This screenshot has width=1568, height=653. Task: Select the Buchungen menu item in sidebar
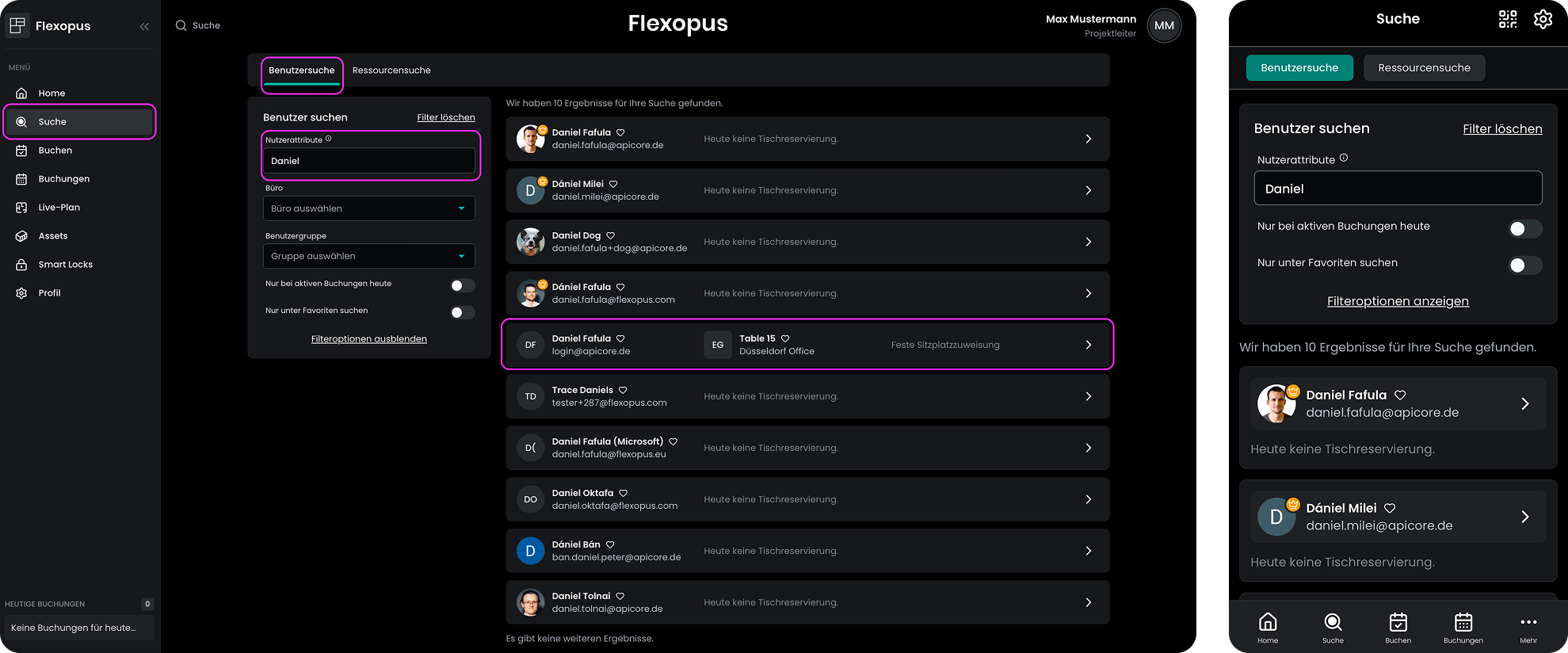coord(63,179)
